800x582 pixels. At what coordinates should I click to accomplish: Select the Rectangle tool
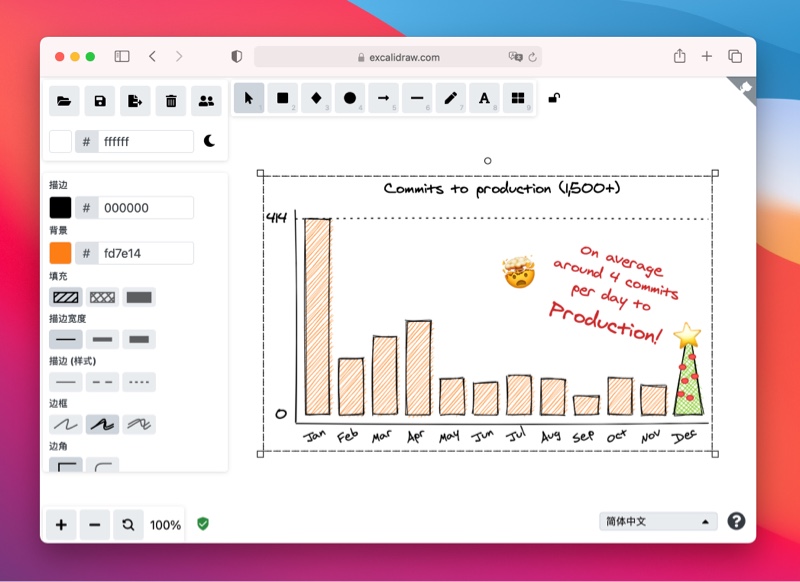coord(283,98)
